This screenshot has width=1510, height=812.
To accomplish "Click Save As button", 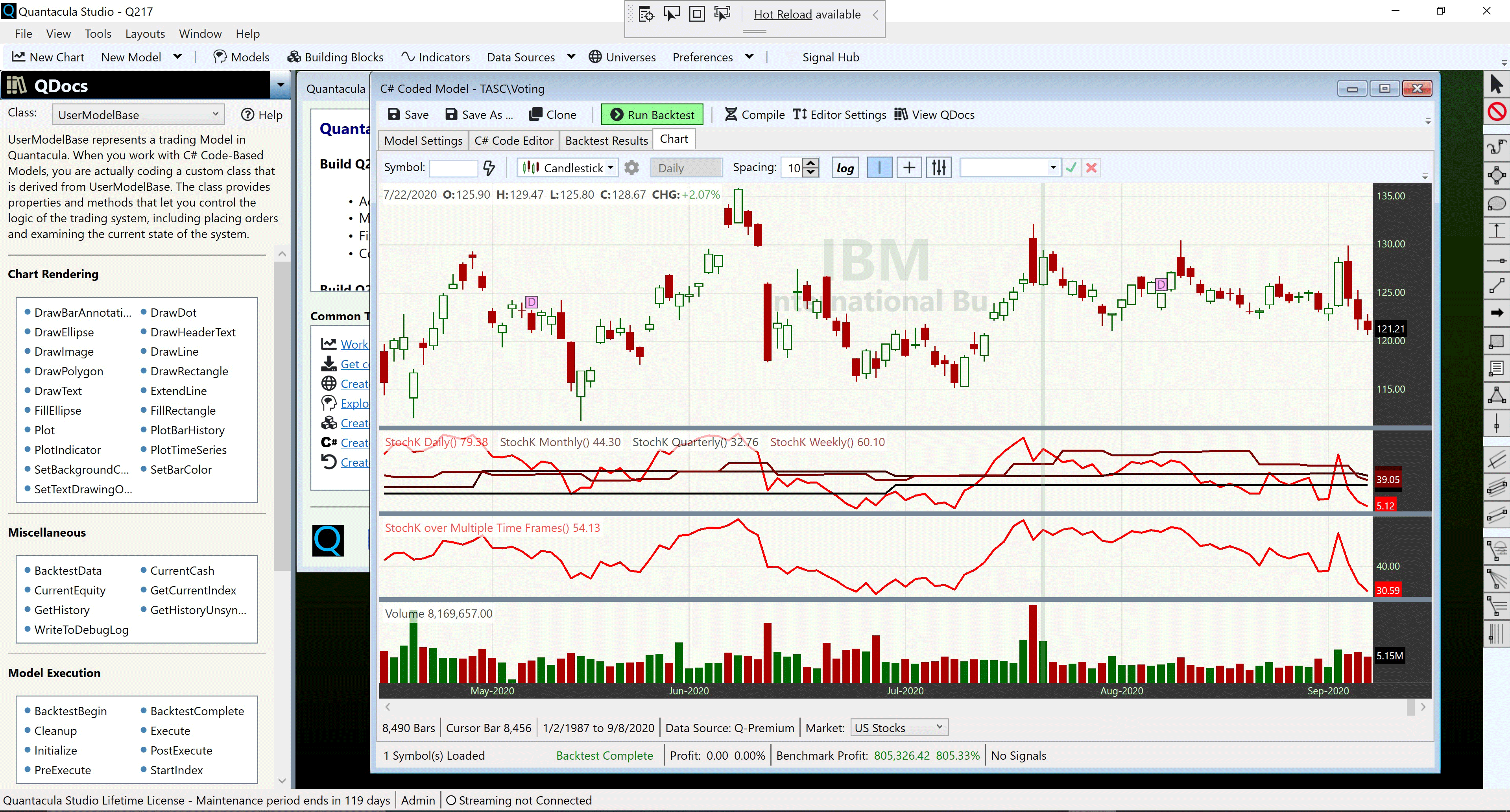I will [x=479, y=115].
